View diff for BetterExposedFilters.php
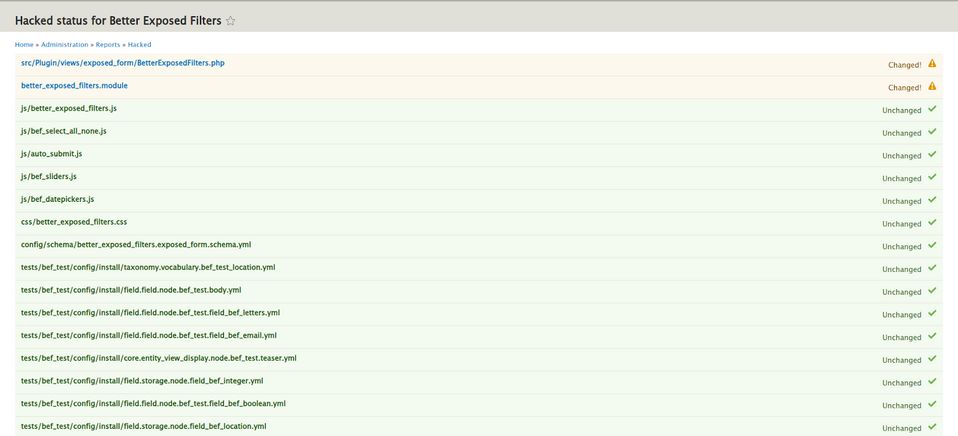This screenshot has width=958, height=436. [x=123, y=63]
